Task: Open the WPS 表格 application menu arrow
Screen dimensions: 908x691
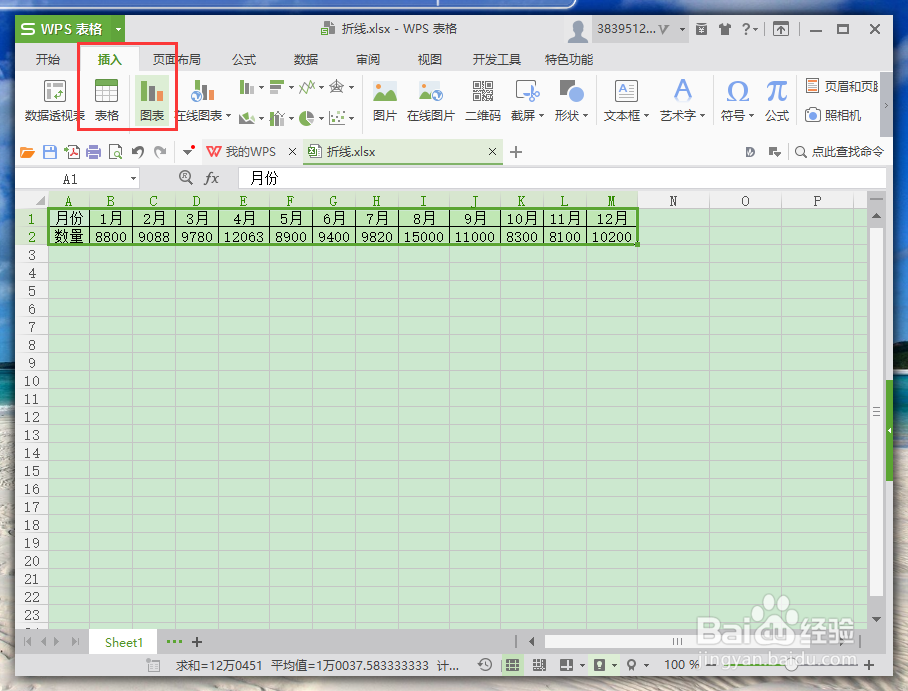Action: click(118, 29)
